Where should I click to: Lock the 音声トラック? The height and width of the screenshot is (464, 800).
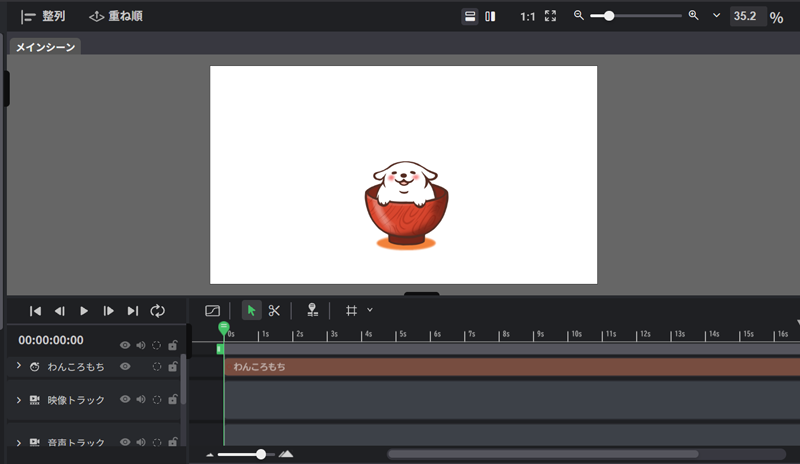coord(173,442)
